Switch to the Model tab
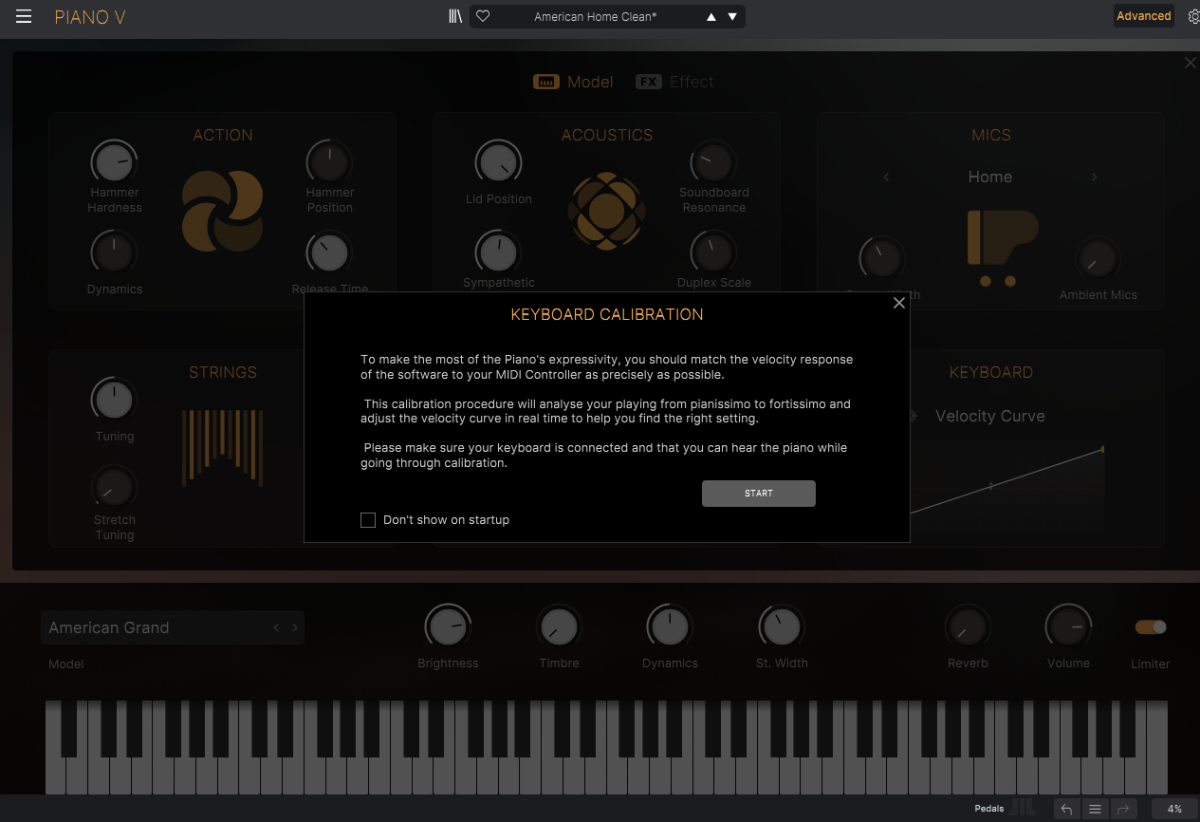The width and height of the screenshot is (1200, 822). click(573, 82)
